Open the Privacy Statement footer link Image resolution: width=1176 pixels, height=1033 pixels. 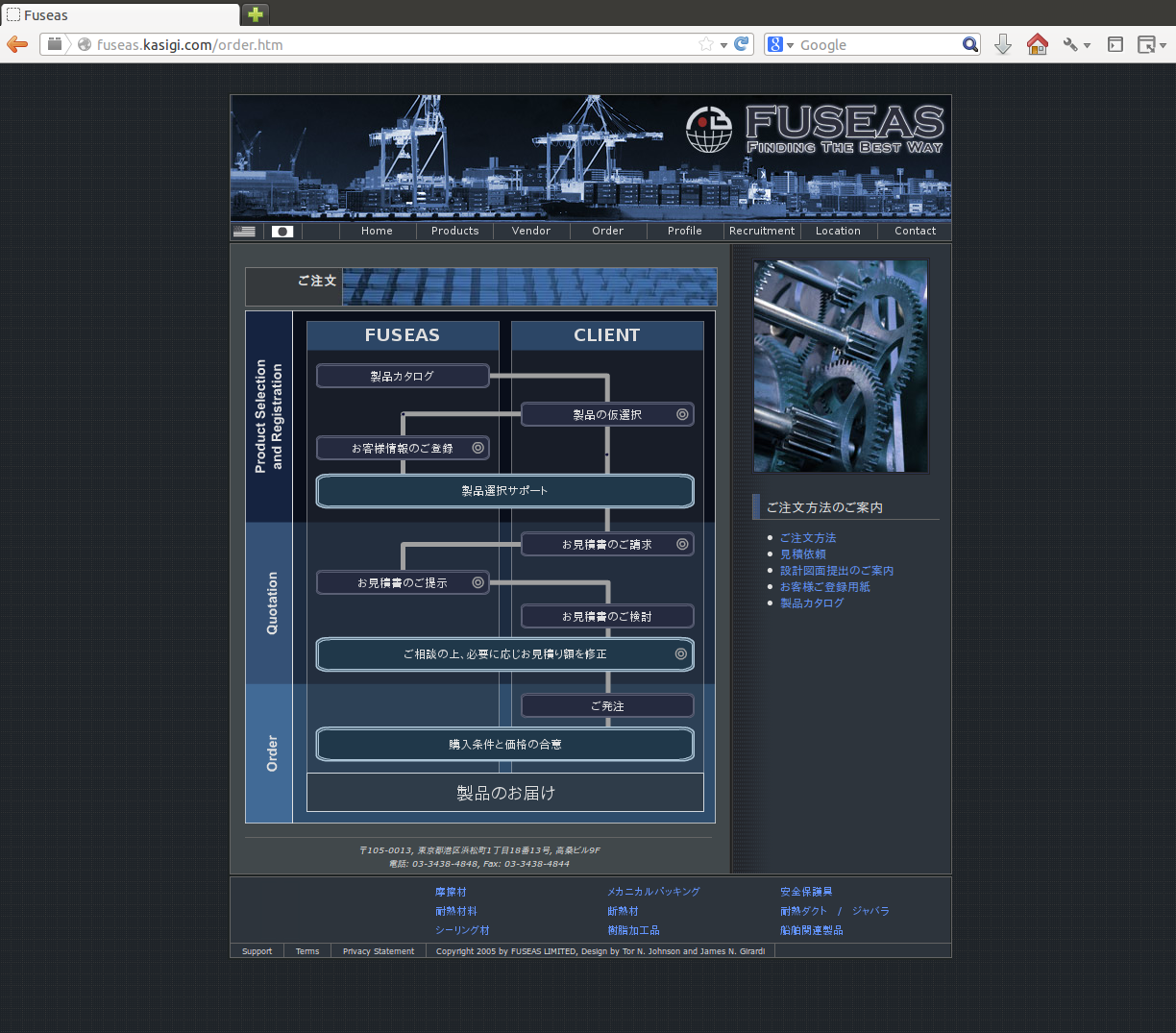[379, 951]
